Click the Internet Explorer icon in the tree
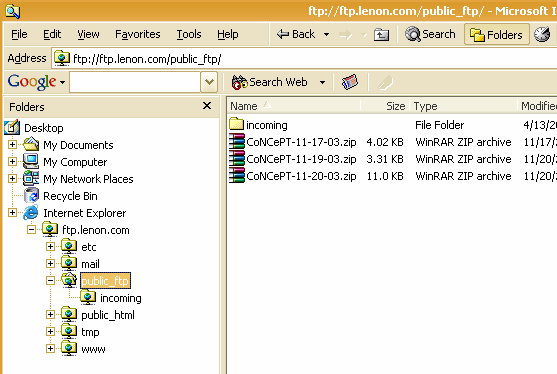This screenshot has width=557, height=374. click(31, 212)
